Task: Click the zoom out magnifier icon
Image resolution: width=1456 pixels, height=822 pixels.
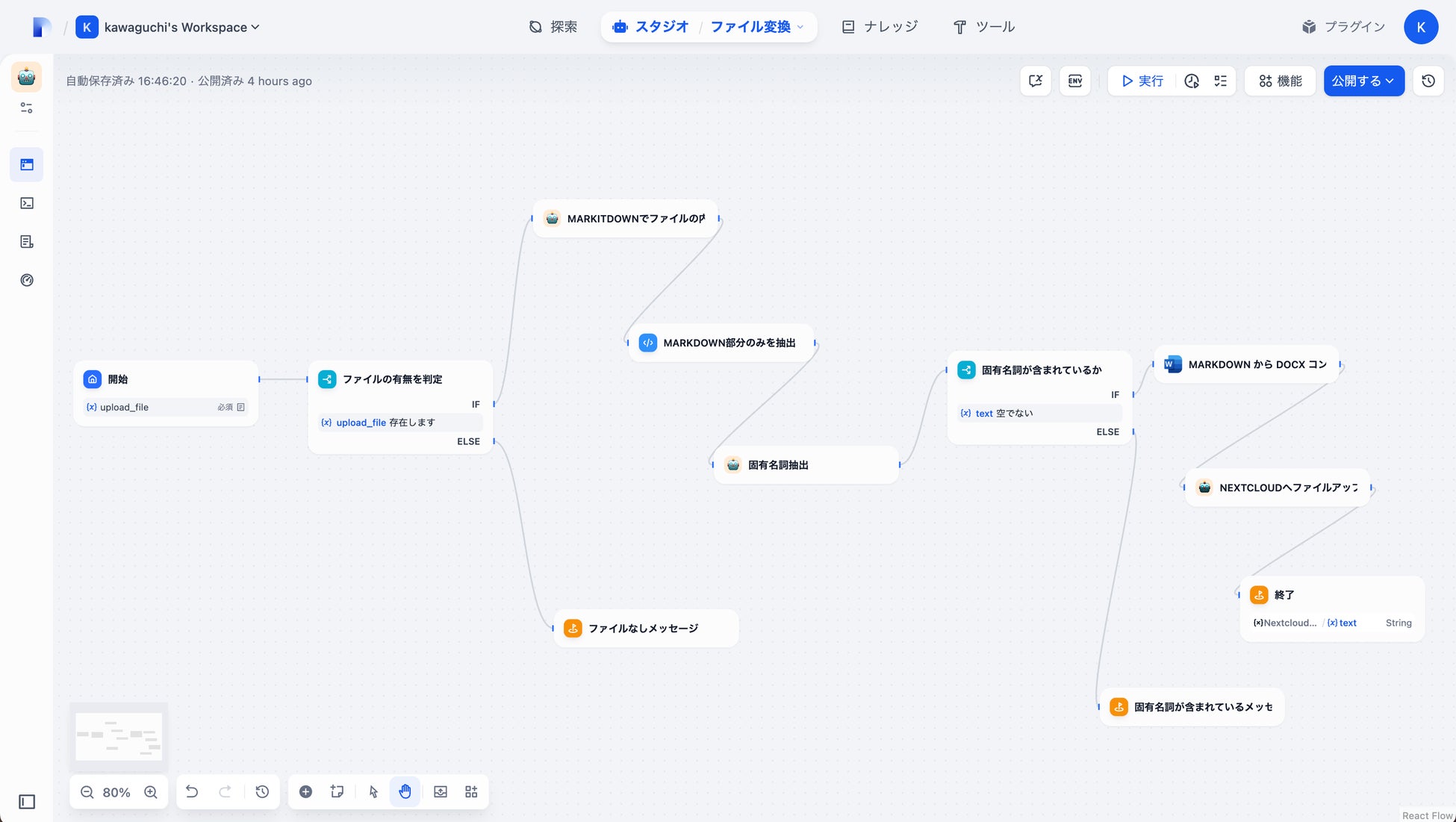Action: click(x=87, y=792)
